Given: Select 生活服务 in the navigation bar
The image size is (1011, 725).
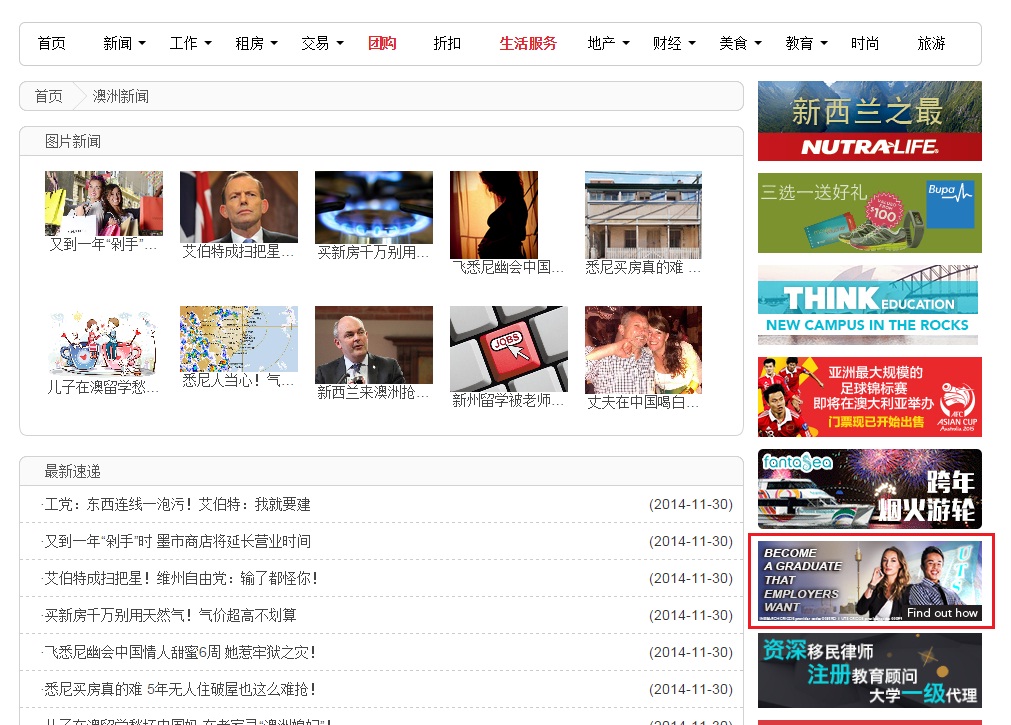Looking at the screenshot, I should (x=528, y=44).
